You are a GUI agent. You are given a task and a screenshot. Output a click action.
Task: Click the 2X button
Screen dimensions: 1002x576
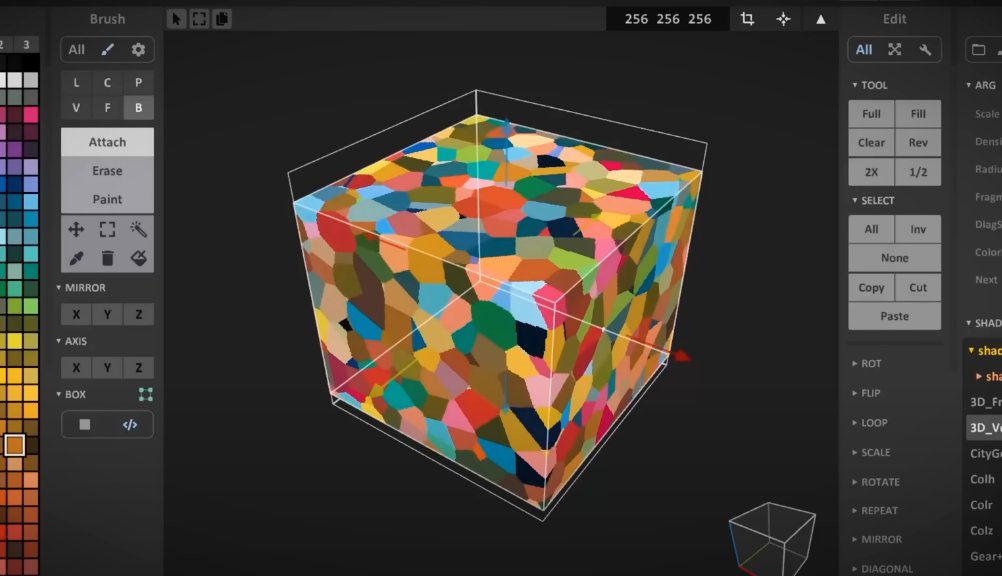871,172
